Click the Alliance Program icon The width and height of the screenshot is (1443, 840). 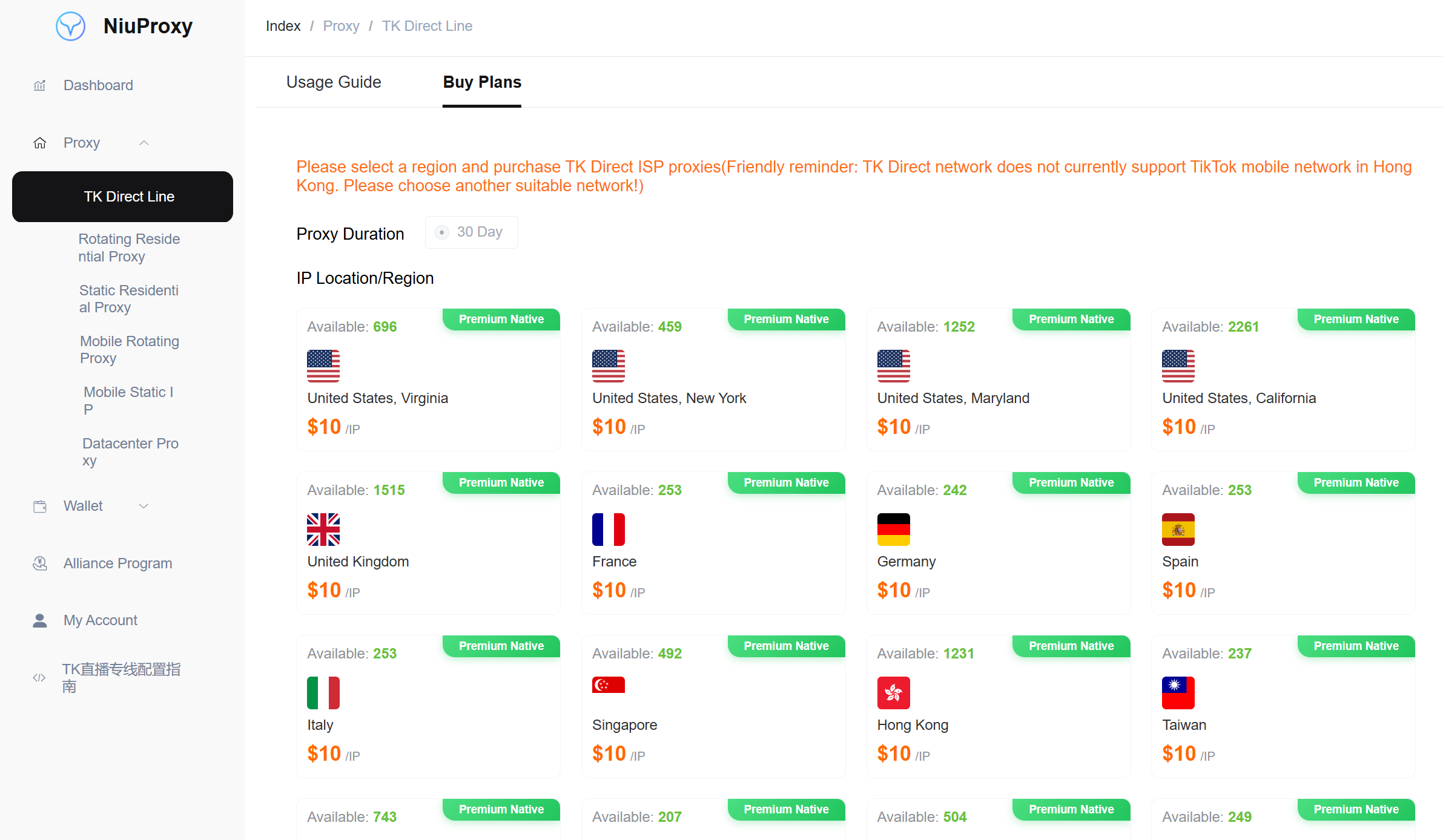(40, 563)
